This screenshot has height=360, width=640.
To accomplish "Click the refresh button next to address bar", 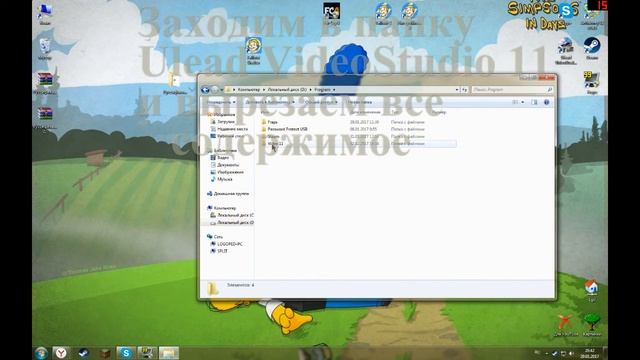I will click(x=464, y=89).
